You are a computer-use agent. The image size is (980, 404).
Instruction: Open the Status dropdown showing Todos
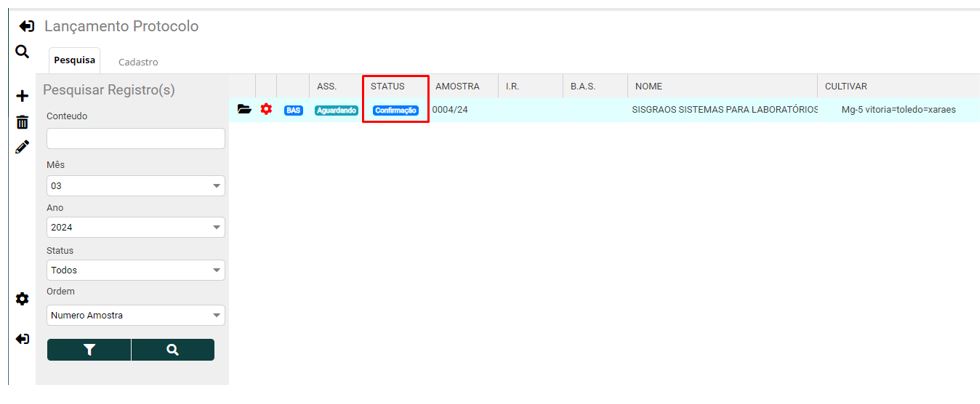point(135,270)
